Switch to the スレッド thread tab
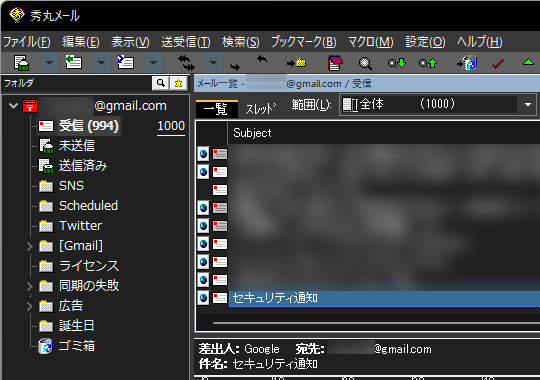The image size is (540, 380). coord(261,109)
